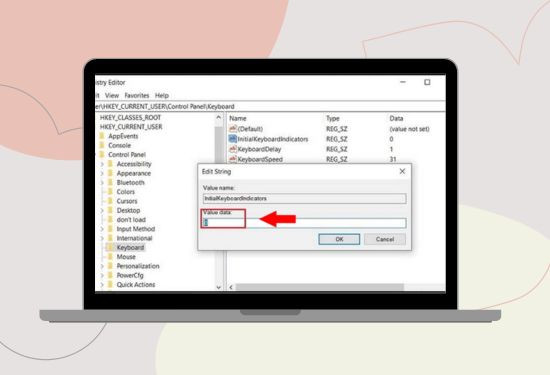Screen dimensions: 550x375
Task: Select the International folder
Action: pos(134,238)
